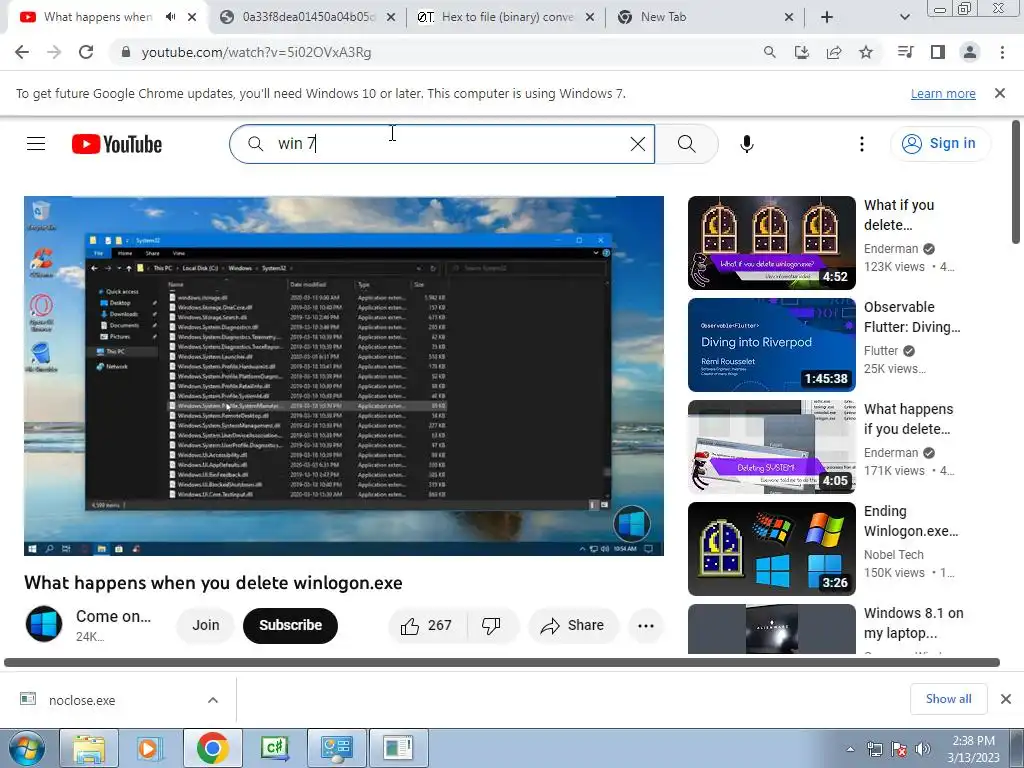Switch to the 0a33f8dea01450a04b05 tab

(307, 18)
